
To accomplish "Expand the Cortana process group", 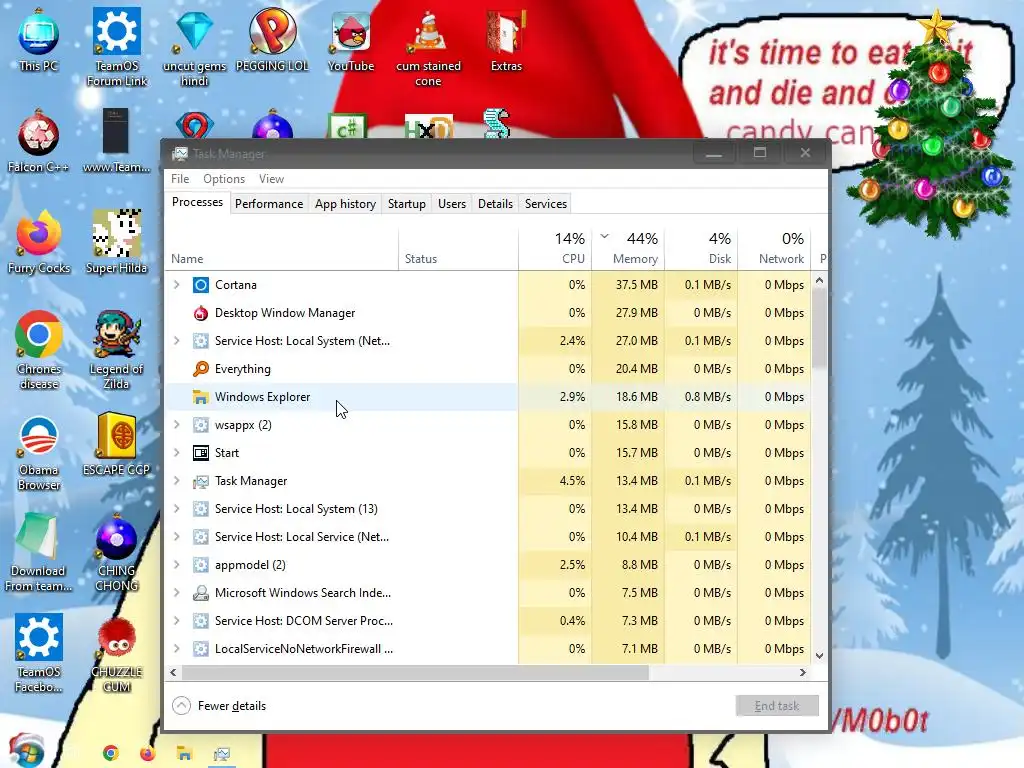I will point(176,285).
